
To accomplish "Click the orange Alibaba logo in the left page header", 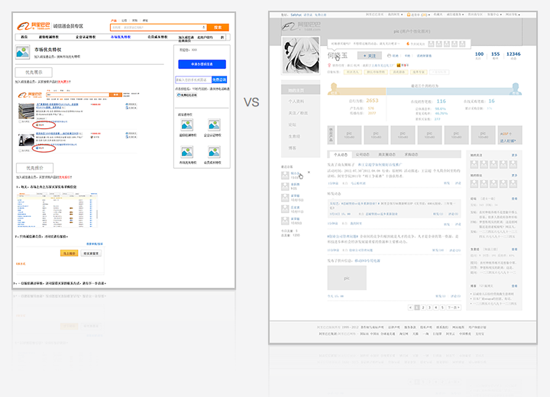I will (33, 26).
